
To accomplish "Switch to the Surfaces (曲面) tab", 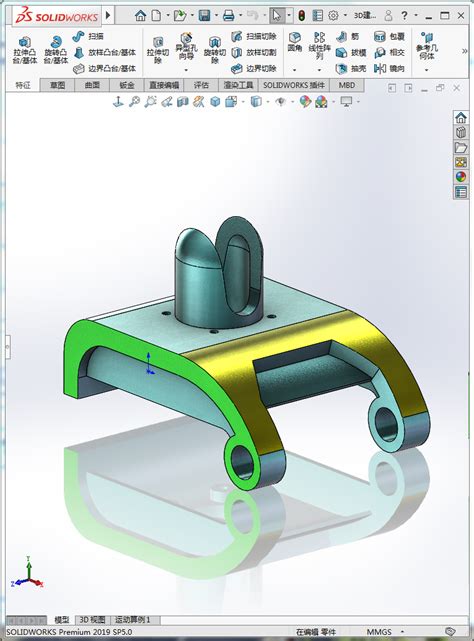I will (x=92, y=85).
